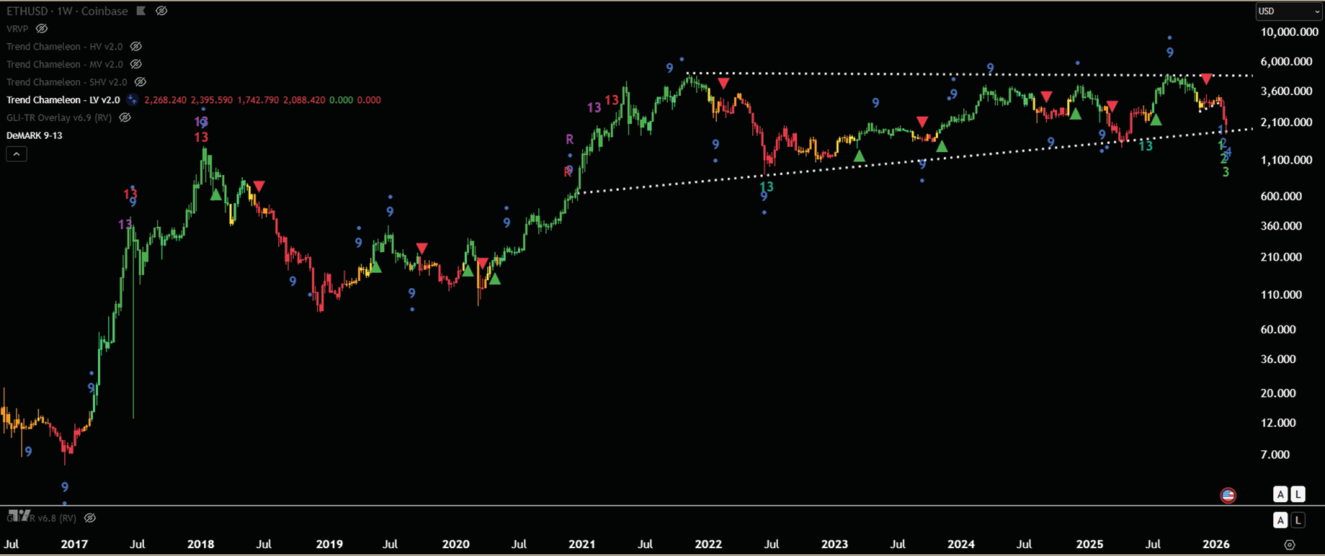Toggle eye icon in the bottom indicator pane
The height and width of the screenshot is (556, 1325).
tap(90, 518)
